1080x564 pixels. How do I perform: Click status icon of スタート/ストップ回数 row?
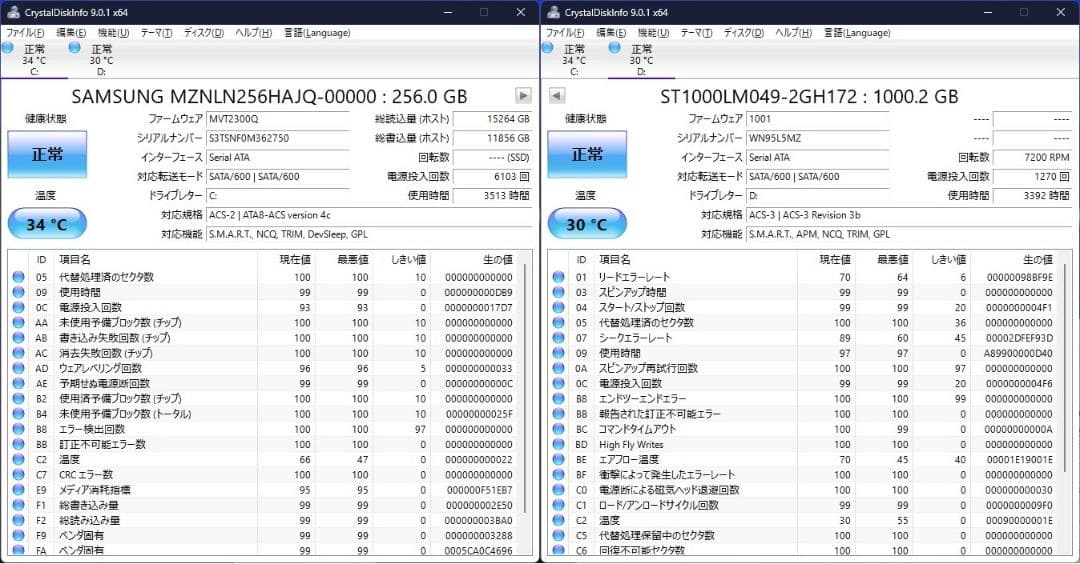tap(559, 307)
